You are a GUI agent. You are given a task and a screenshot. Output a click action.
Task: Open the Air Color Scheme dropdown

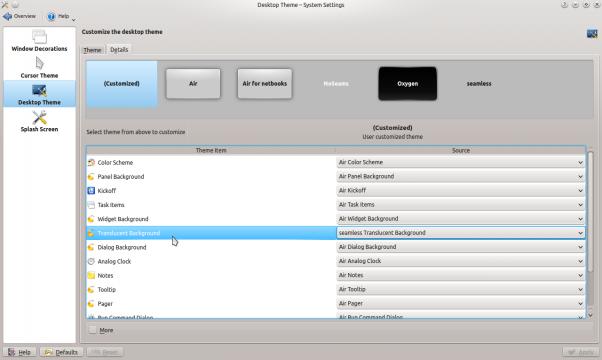click(461, 162)
